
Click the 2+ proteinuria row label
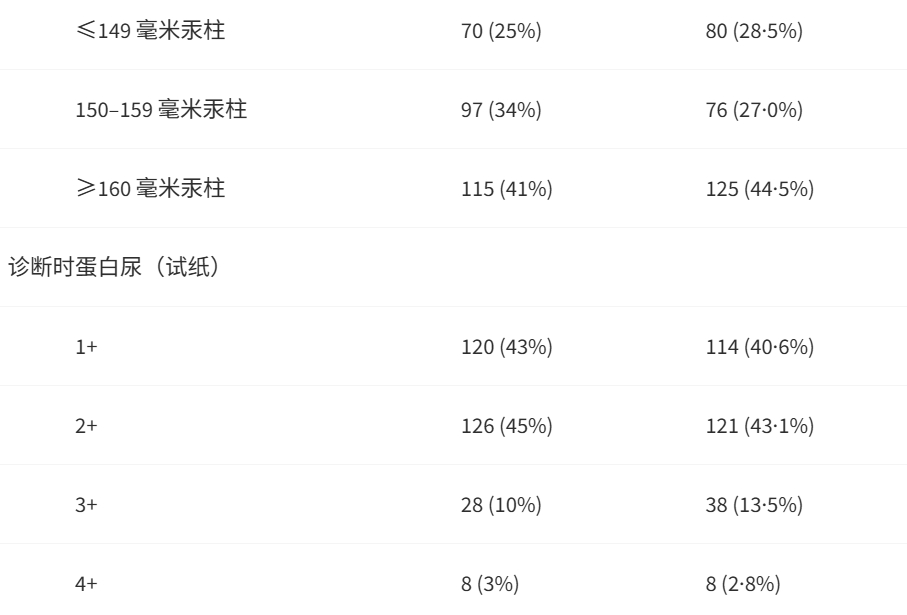tap(86, 426)
